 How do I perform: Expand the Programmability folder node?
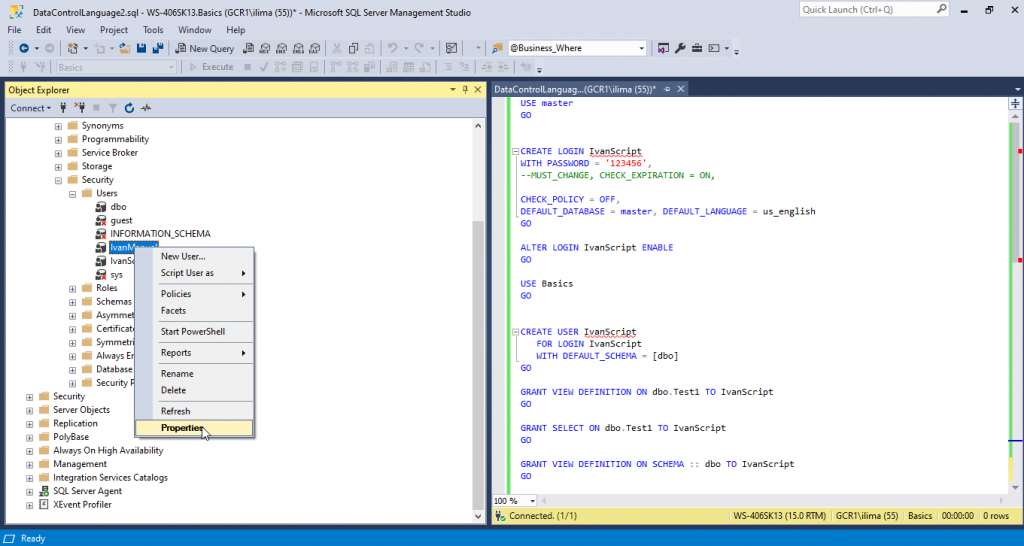[x=58, y=140]
